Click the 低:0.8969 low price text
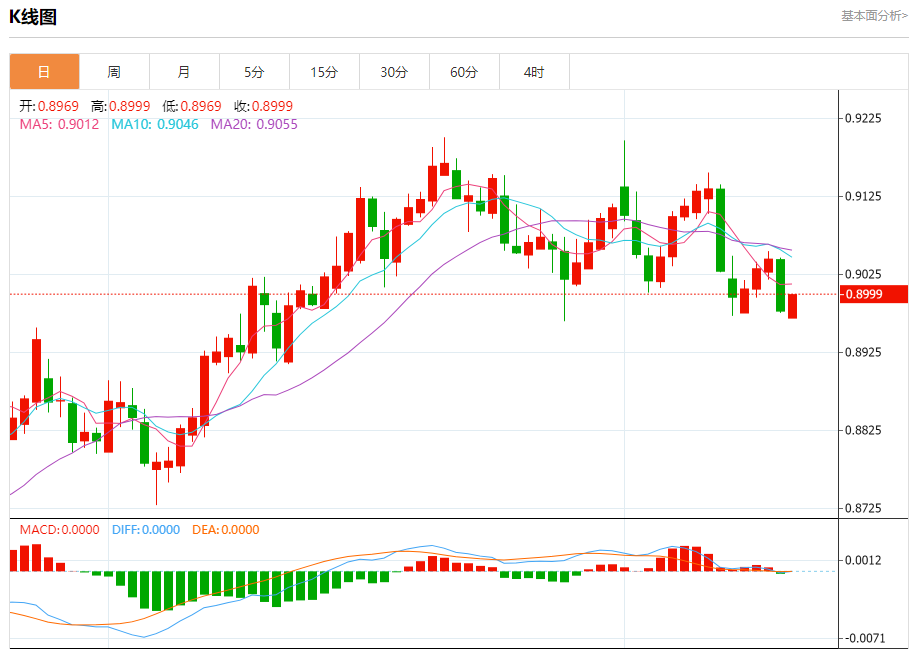 (x=192, y=106)
